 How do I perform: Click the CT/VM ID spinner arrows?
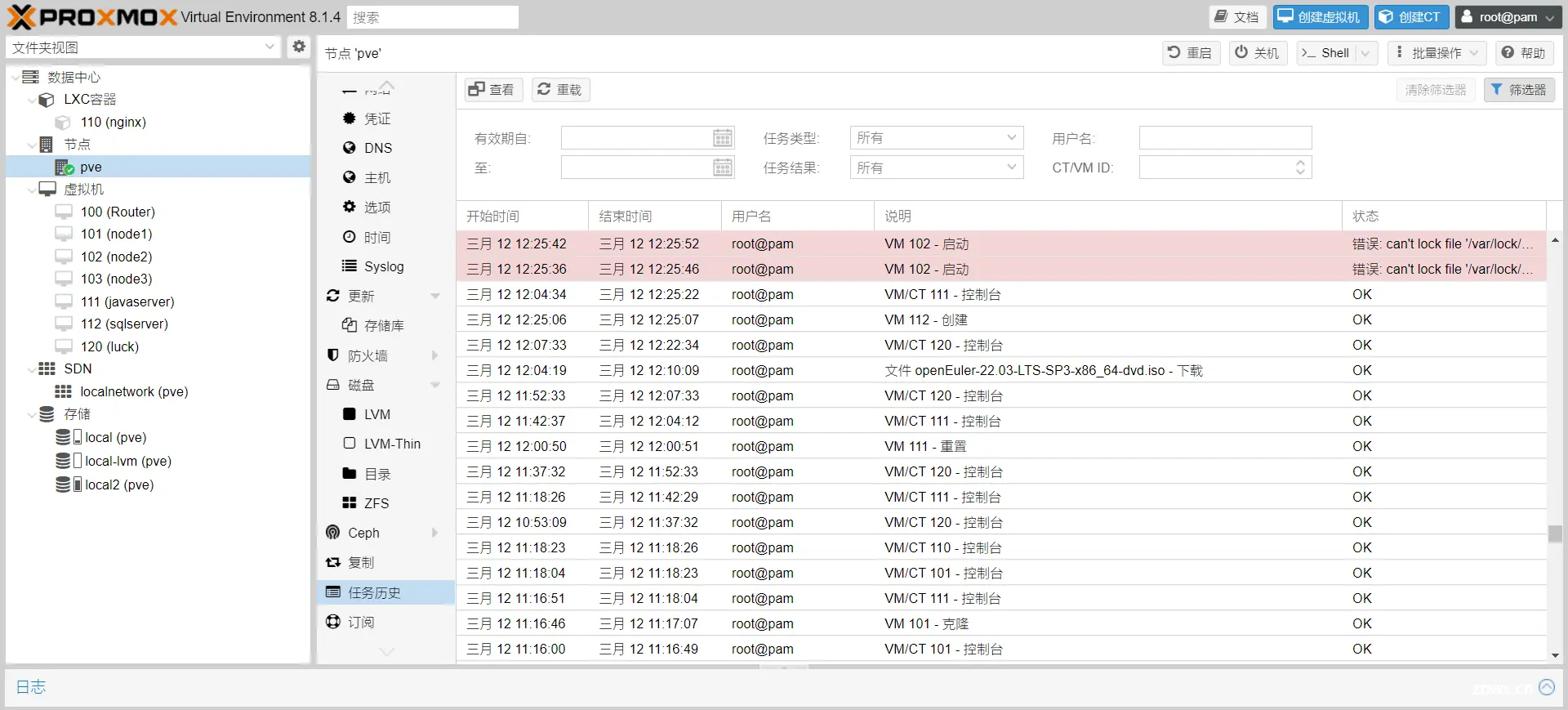[x=1300, y=167]
